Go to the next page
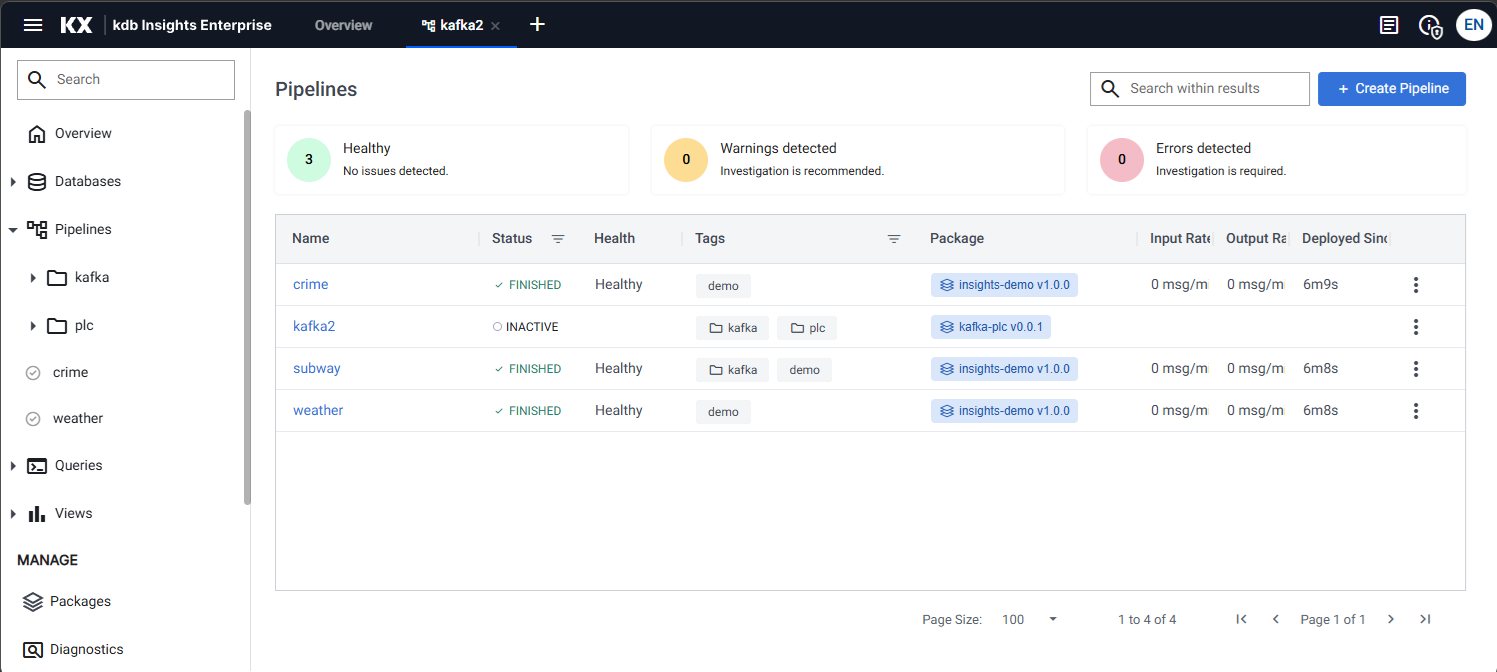 click(x=1391, y=620)
